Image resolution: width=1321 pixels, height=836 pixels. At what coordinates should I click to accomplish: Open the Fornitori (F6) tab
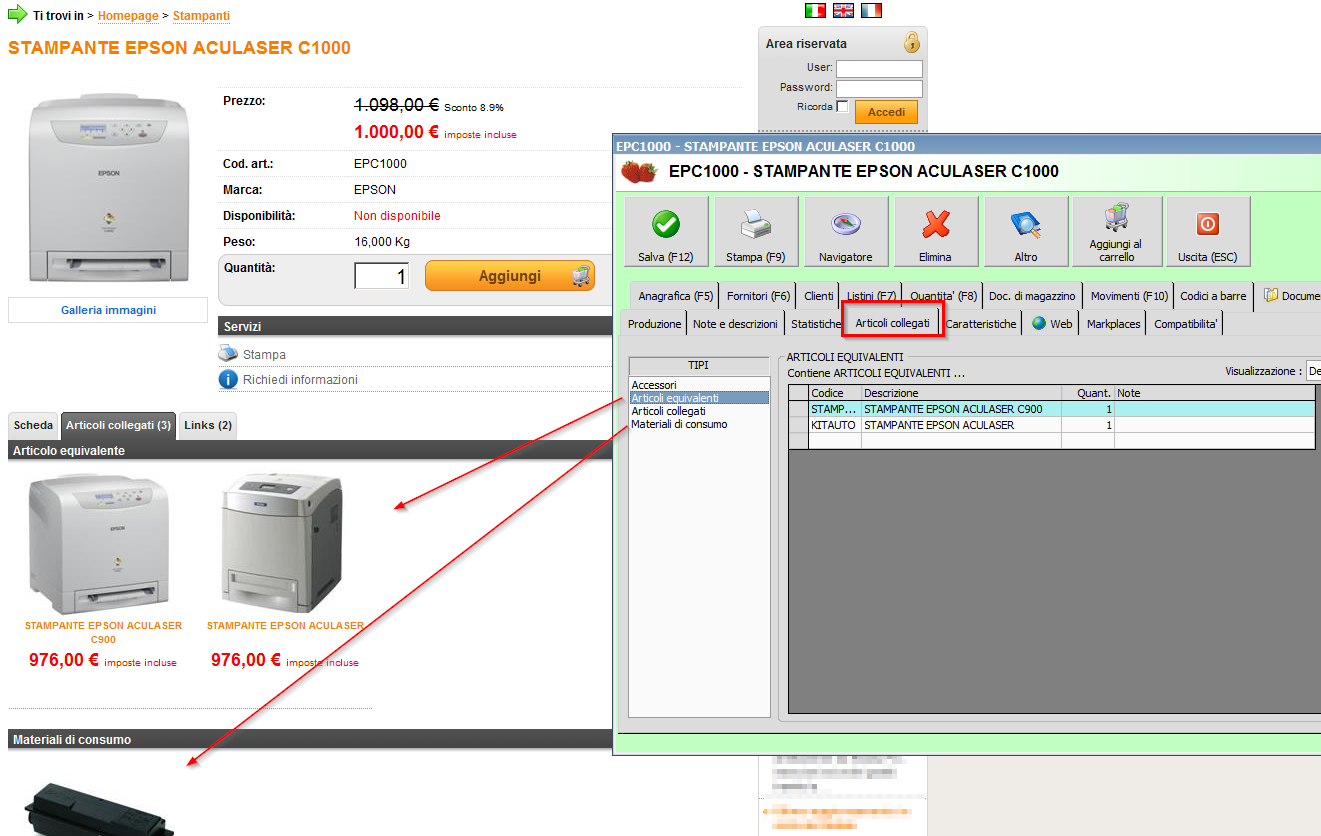758,296
